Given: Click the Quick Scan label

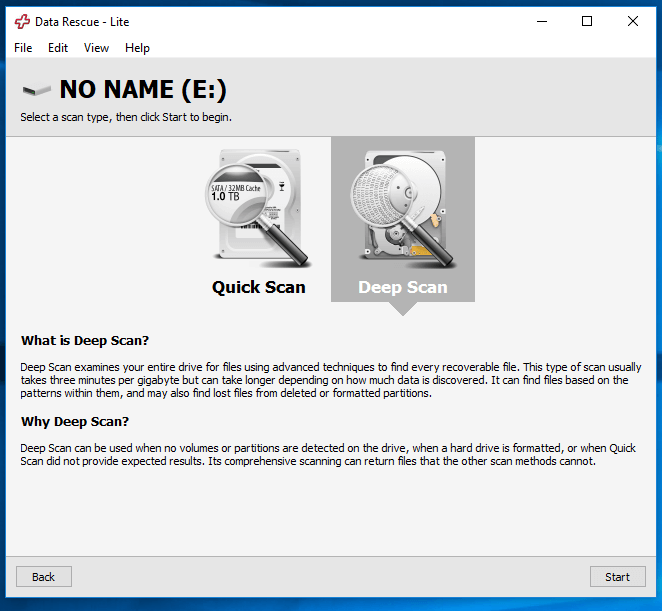Looking at the screenshot, I should click(258, 287).
